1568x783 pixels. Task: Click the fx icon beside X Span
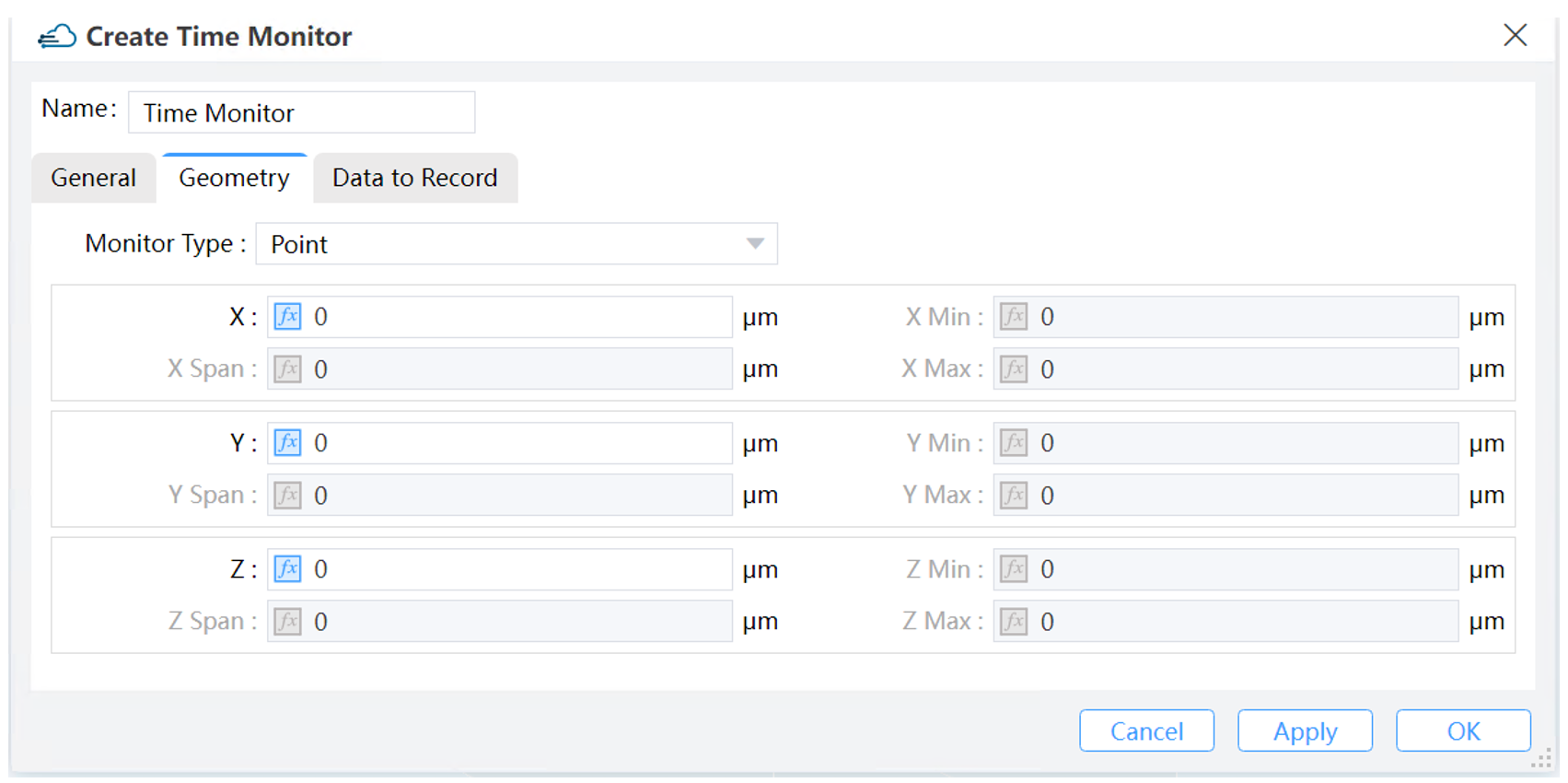[x=287, y=369]
